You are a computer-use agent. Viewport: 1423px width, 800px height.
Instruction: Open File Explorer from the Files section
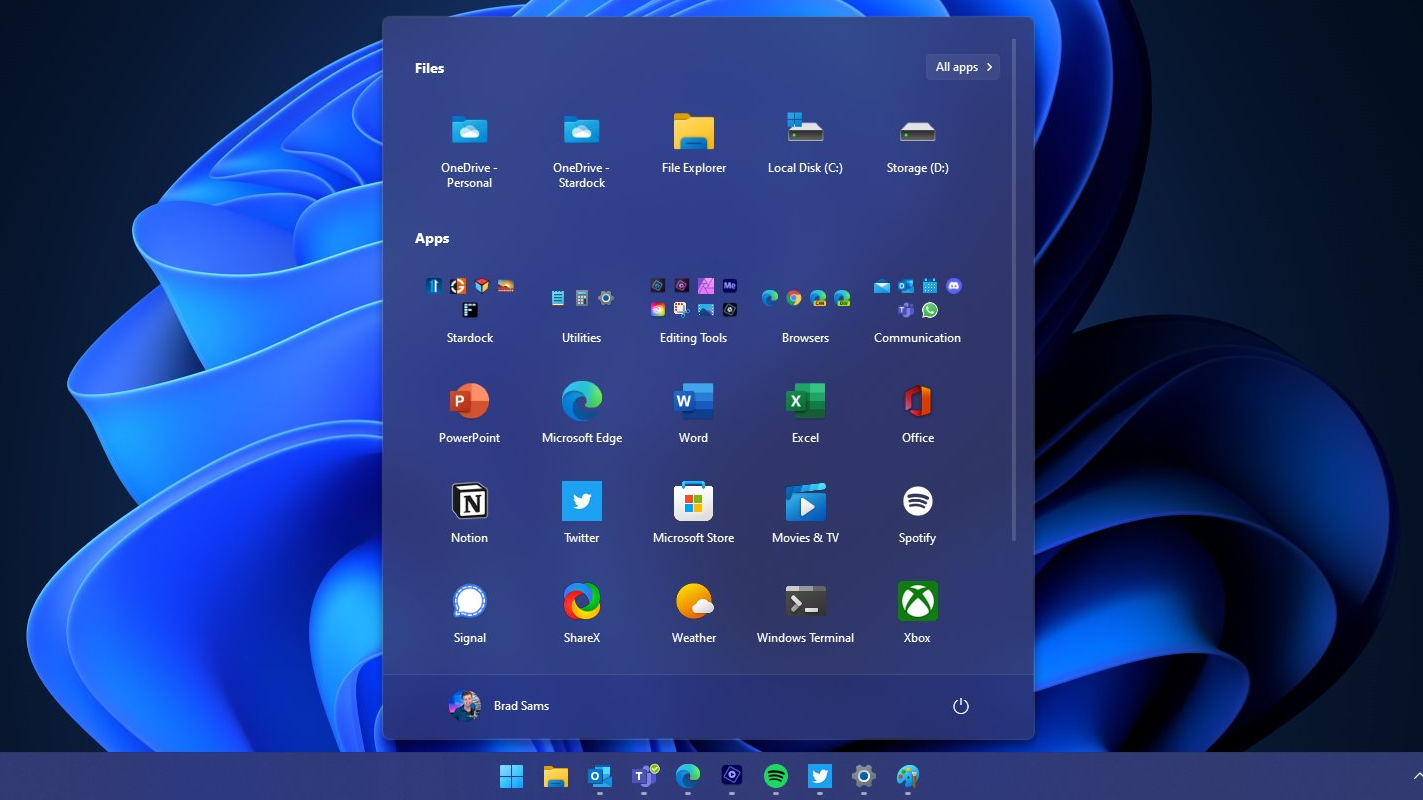tap(693, 142)
